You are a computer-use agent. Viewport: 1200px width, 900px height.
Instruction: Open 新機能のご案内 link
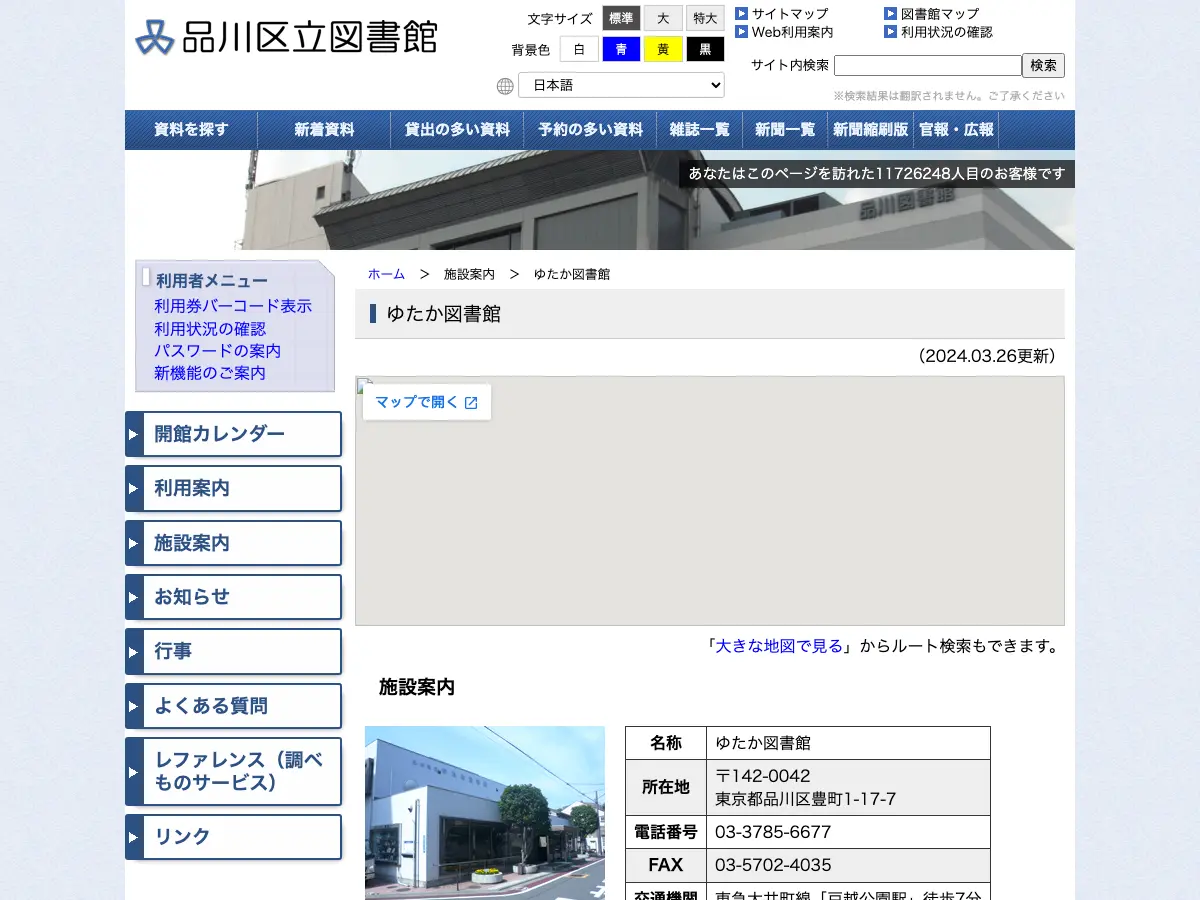point(210,373)
